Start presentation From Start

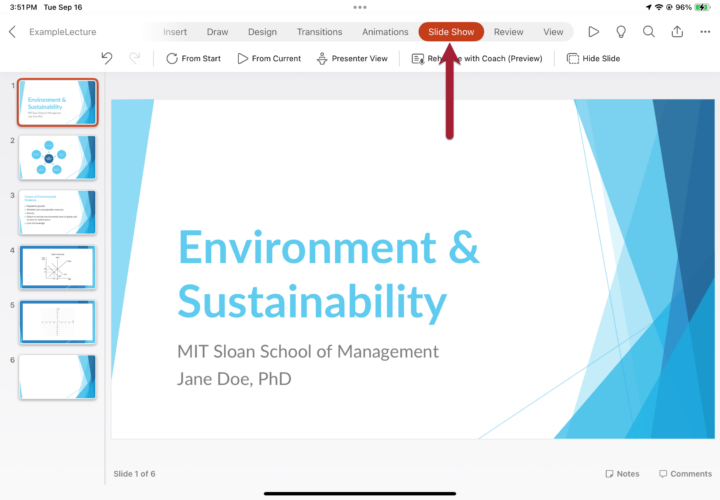coord(193,59)
